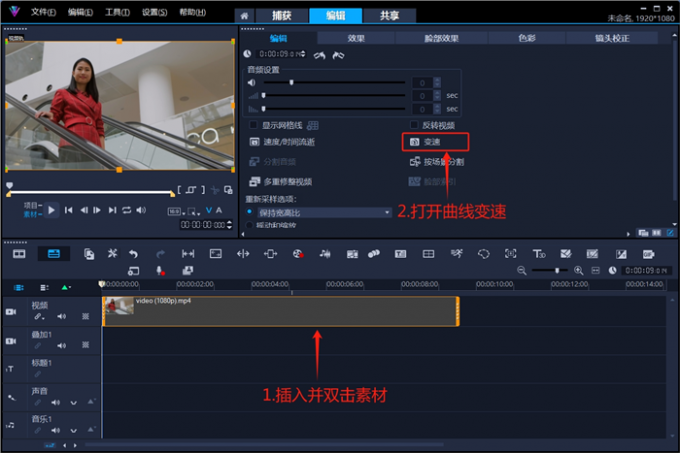Screen dimensions: 680x453
Task: Click 按场景分割 option
Action: tap(437, 162)
